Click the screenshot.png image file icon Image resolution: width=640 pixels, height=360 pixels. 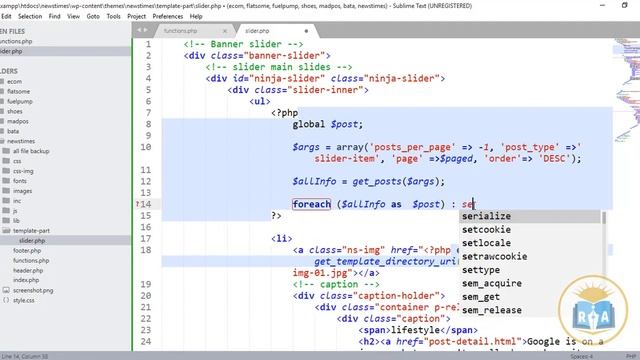point(6,290)
